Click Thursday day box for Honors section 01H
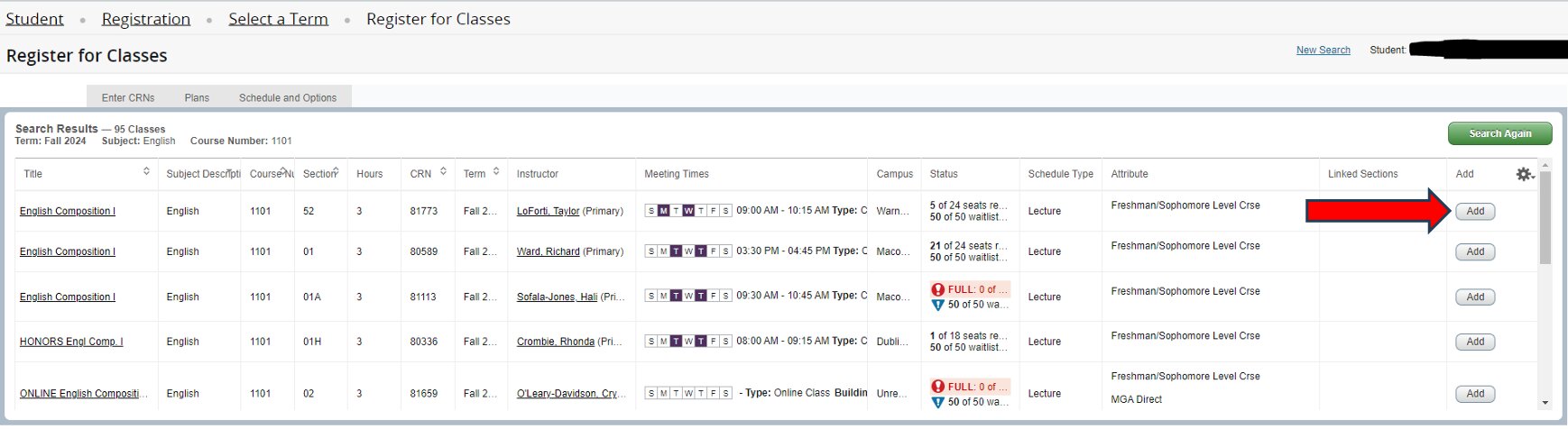1568x429 pixels. (701, 342)
